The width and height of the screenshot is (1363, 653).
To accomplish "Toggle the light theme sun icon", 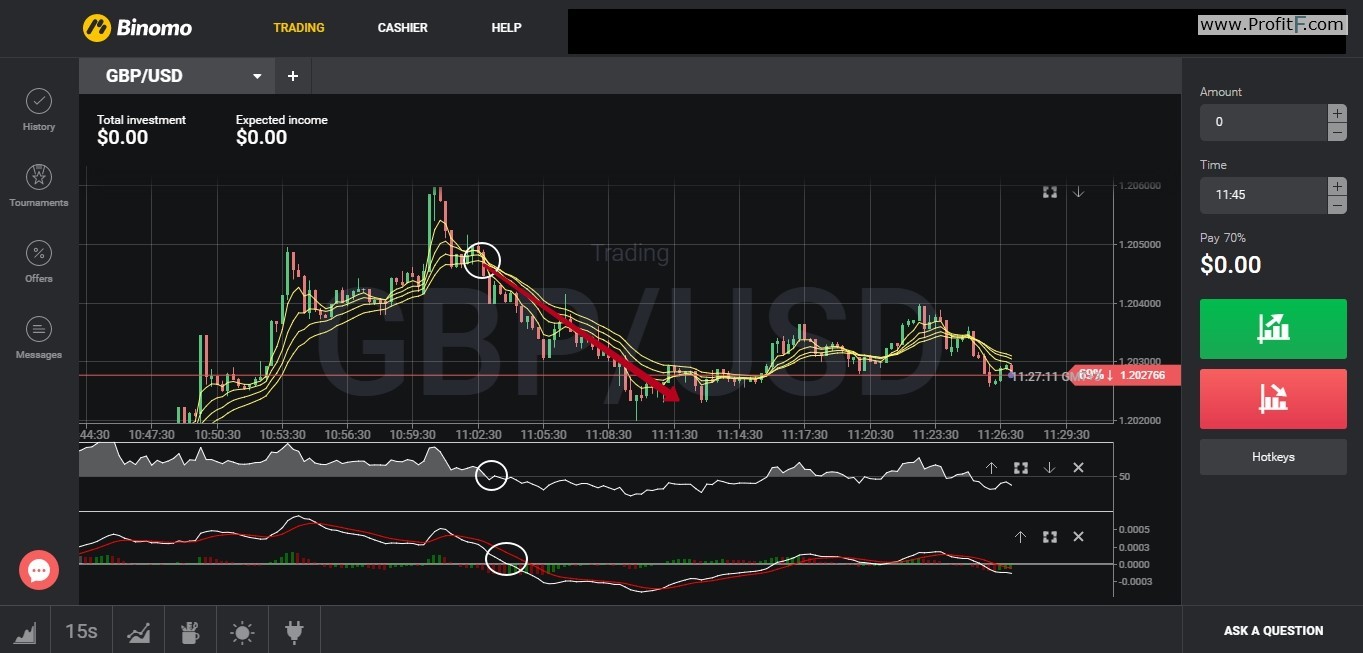I will pos(242,631).
